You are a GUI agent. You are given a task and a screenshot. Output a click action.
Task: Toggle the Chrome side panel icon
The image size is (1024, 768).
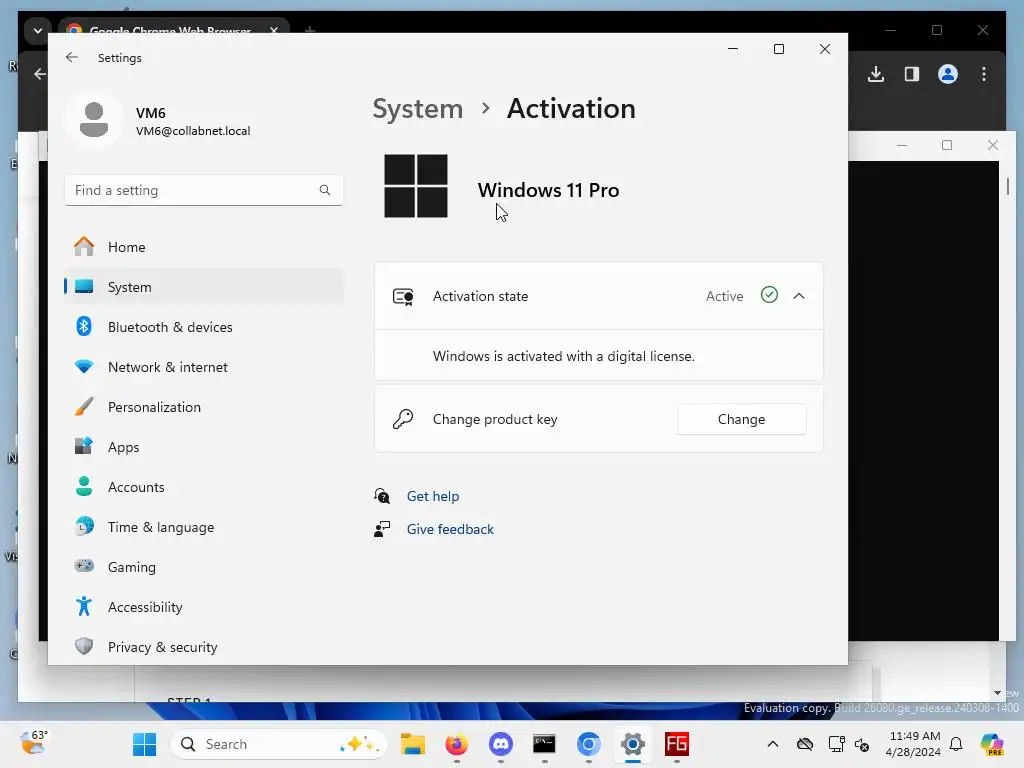coord(912,74)
